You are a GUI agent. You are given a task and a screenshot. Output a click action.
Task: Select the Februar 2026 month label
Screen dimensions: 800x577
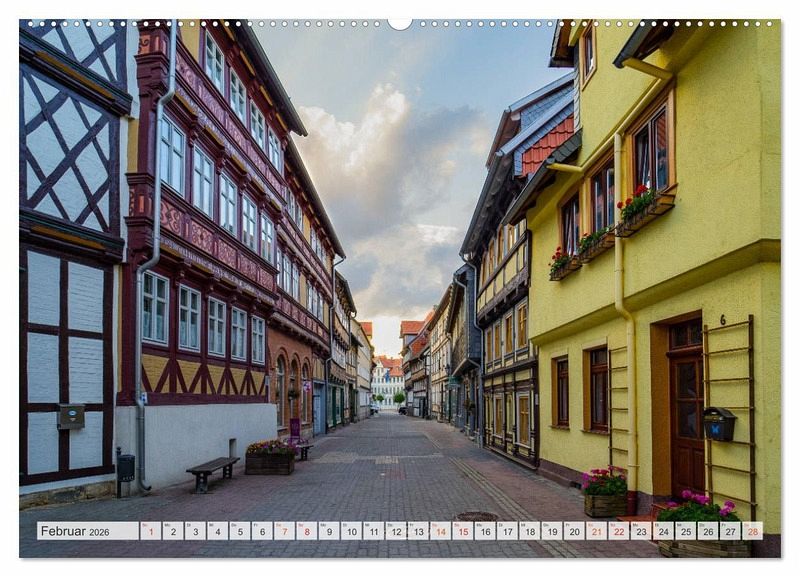(88, 531)
